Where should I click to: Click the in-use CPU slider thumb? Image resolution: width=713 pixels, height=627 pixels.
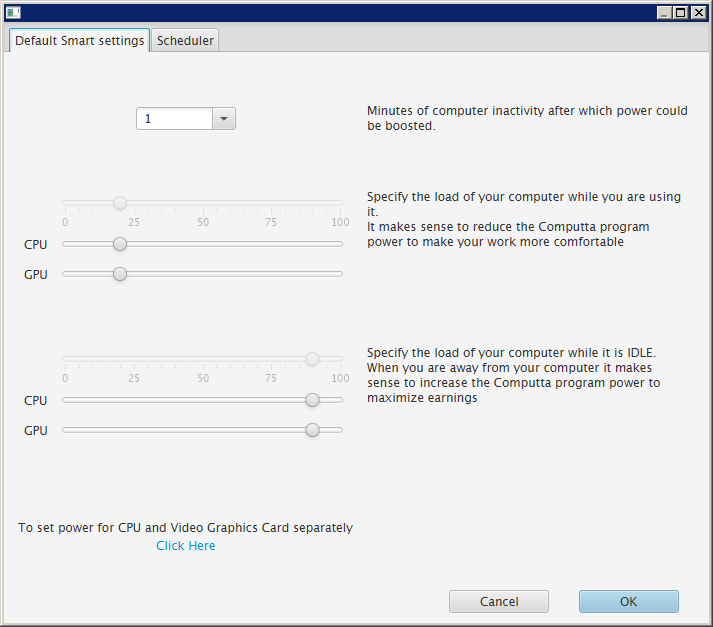point(120,244)
